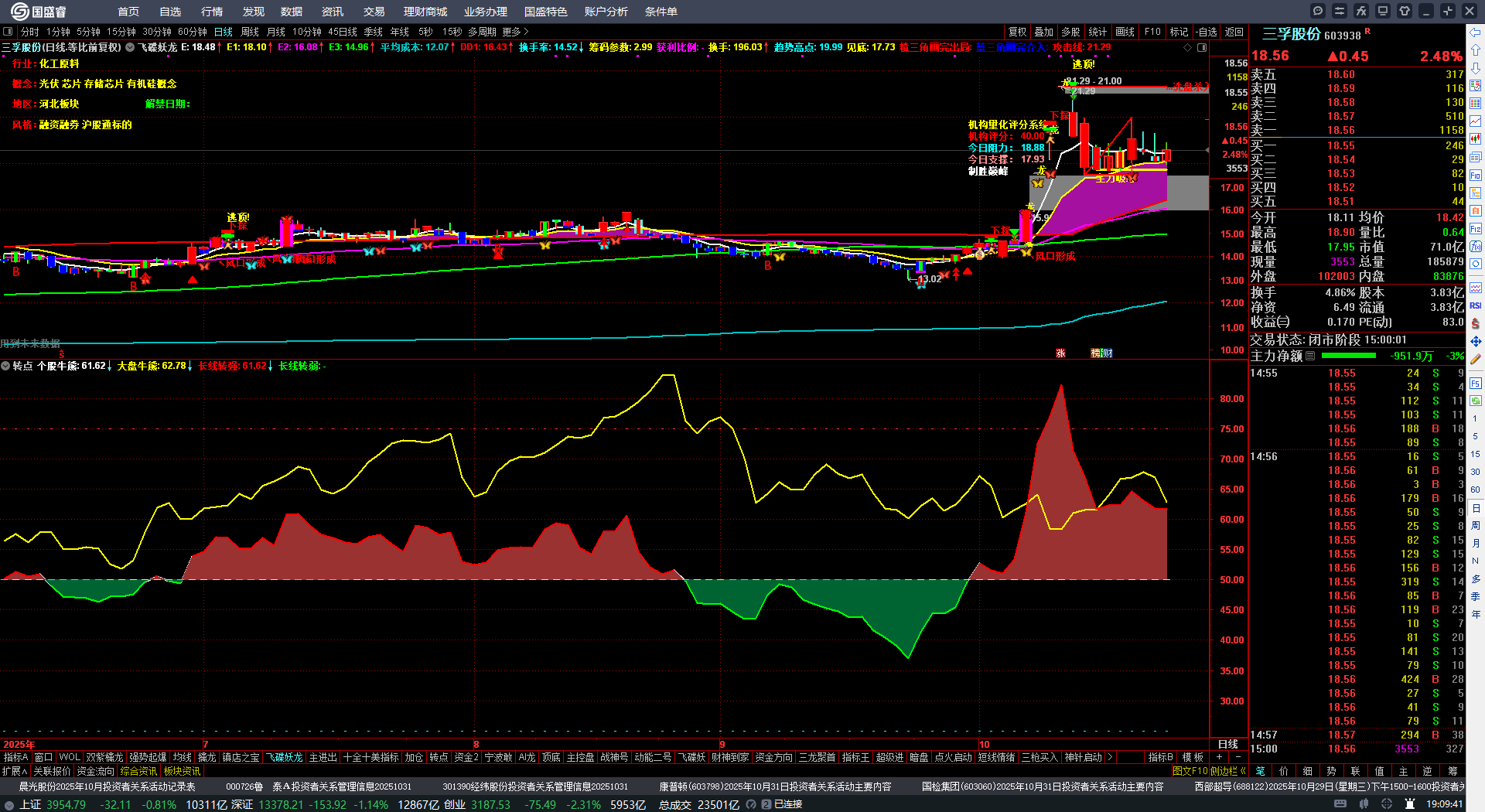The image size is (1485, 812).
Task: Click the RSI indicator sidebar icon
Action: [1476, 306]
